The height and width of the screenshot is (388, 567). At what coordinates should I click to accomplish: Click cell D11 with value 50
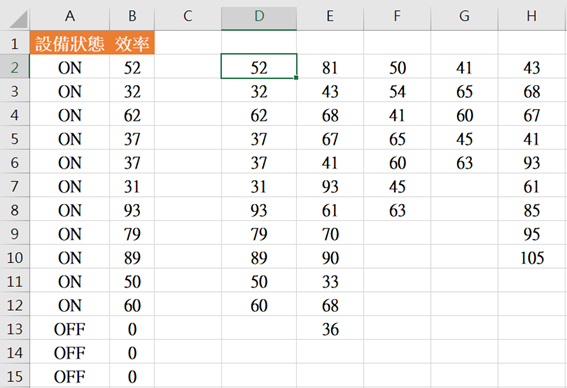coord(259,281)
